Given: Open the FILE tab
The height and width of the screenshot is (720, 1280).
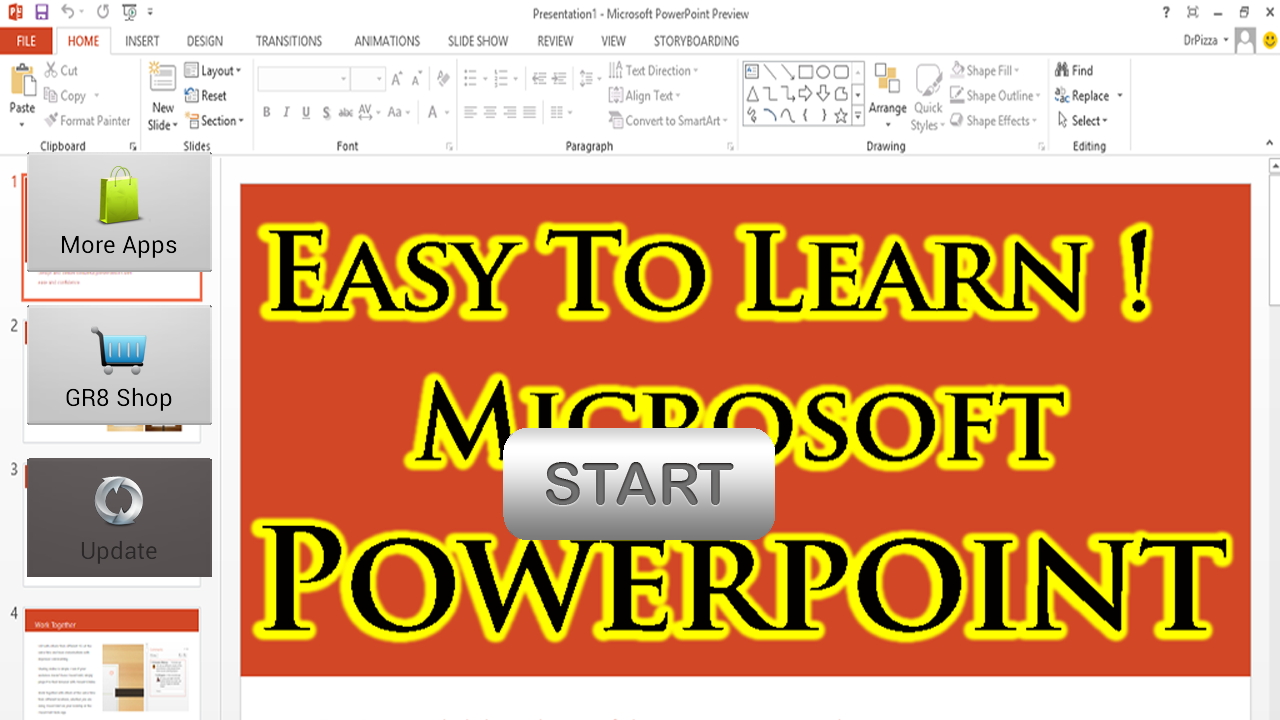Looking at the screenshot, I should point(26,41).
